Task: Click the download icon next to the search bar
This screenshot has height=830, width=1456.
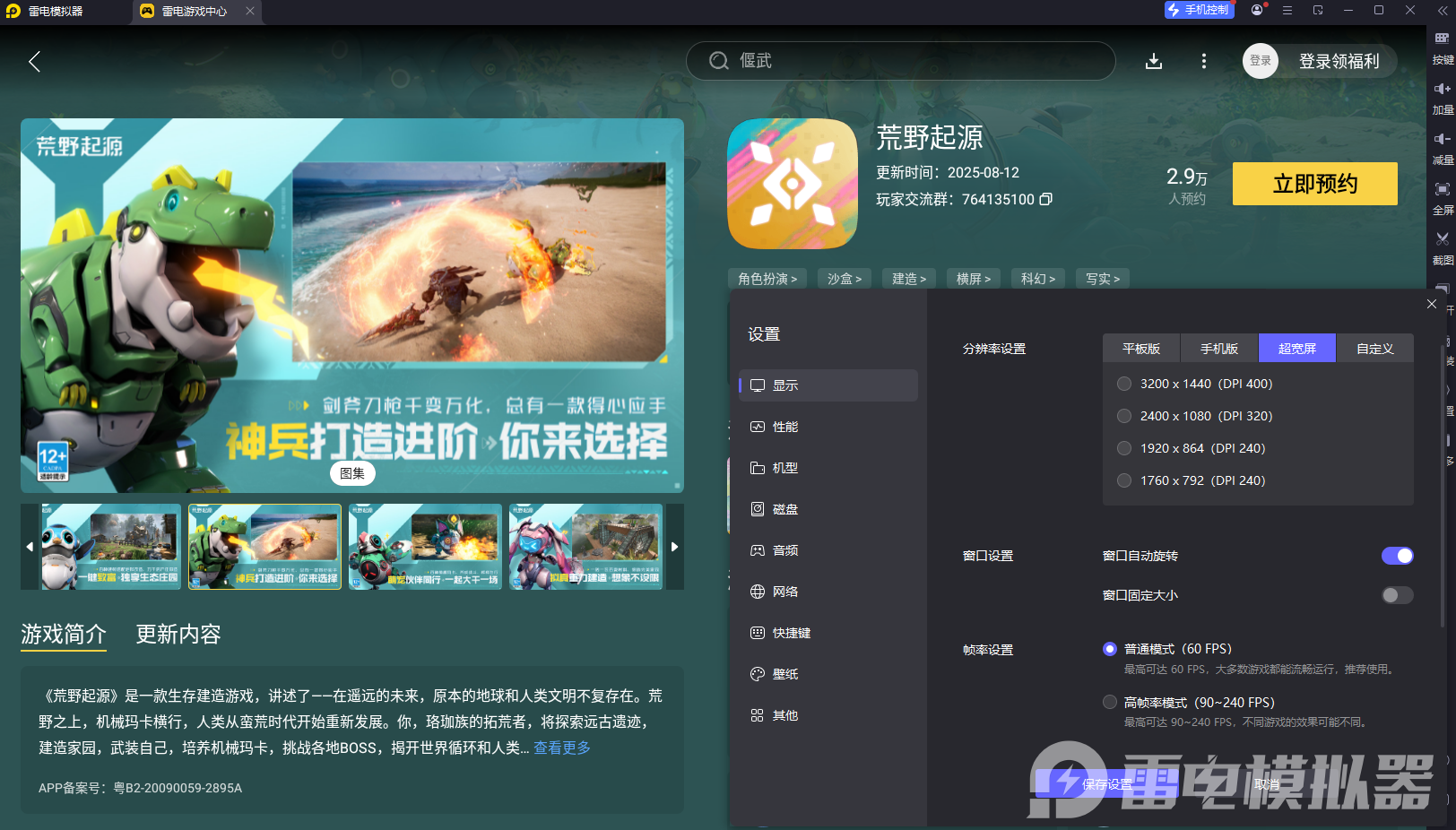Action: click(x=1153, y=61)
